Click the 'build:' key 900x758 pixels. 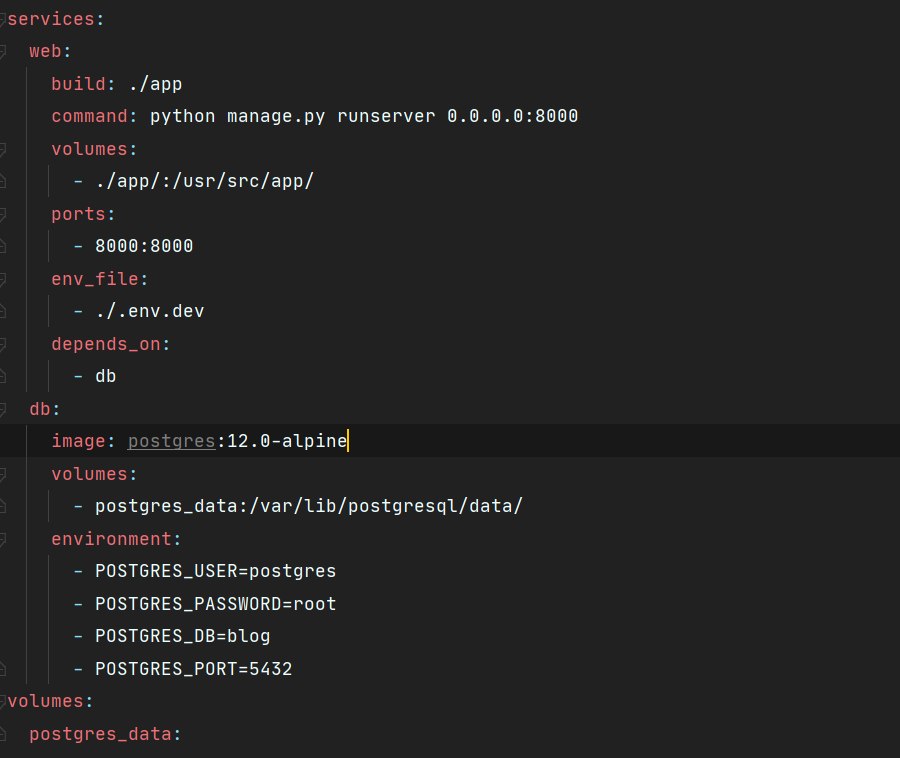pyautogui.click(x=83, y=84)
